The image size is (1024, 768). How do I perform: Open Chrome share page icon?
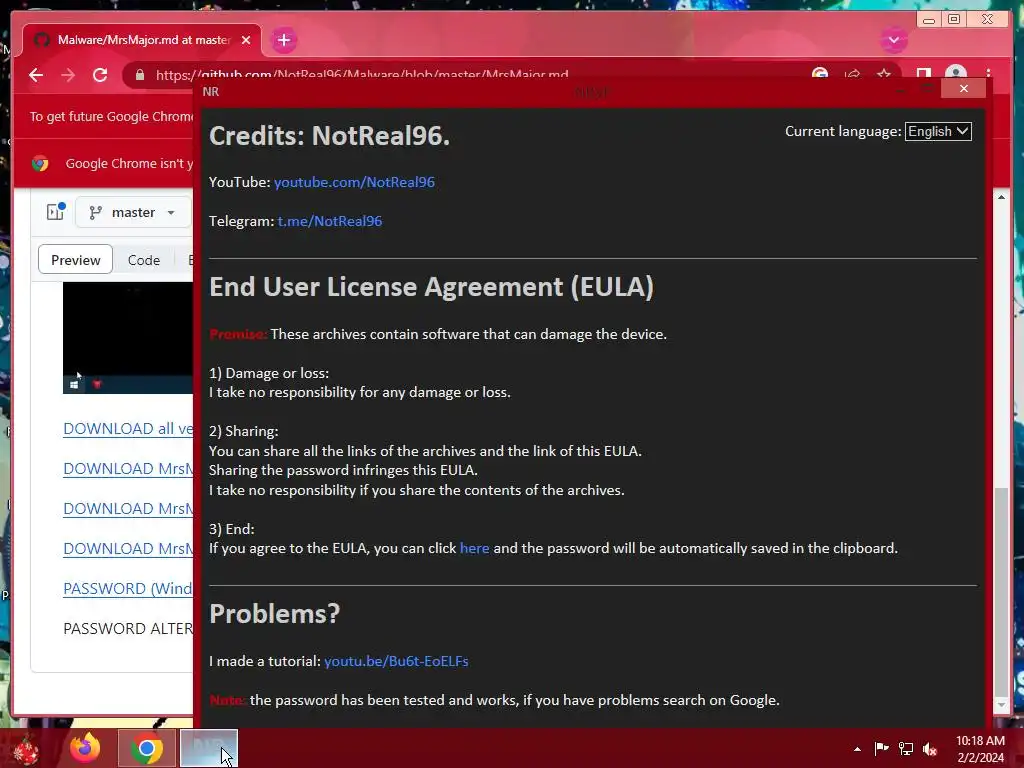[852, 74]
